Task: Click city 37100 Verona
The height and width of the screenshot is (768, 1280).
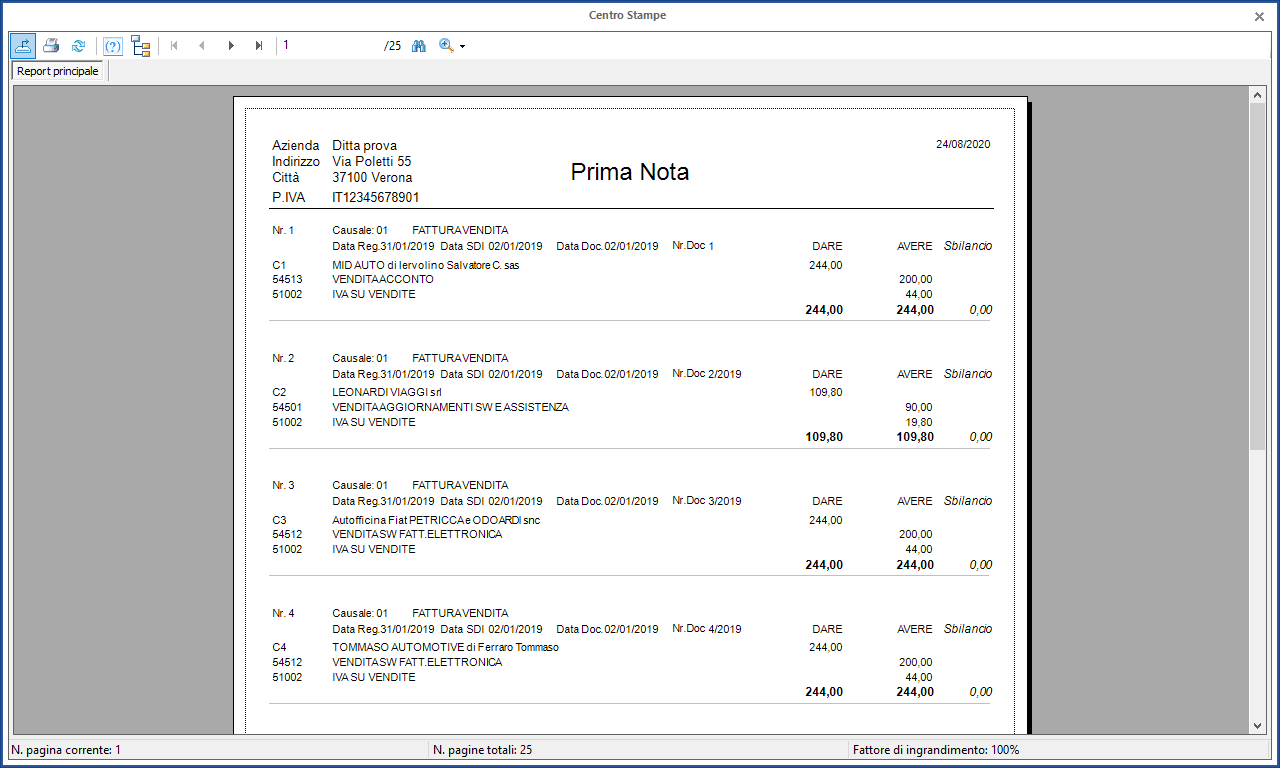Action: (372, 177)
